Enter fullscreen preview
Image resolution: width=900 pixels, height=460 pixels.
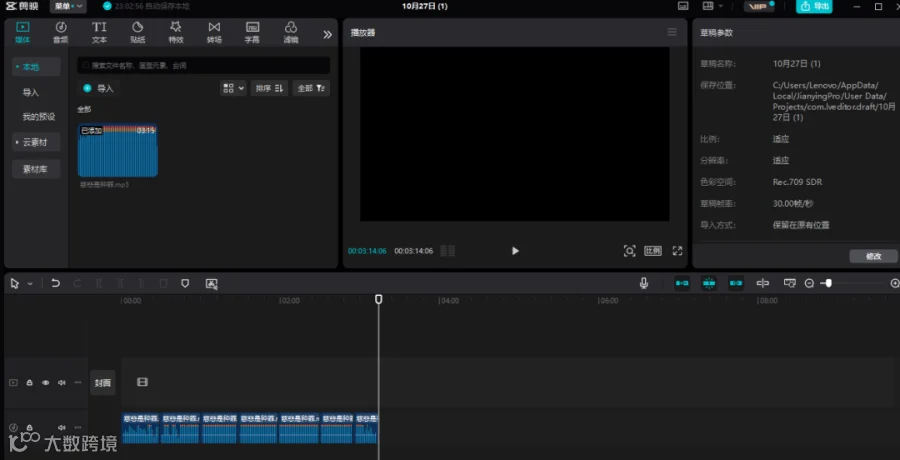677,251
